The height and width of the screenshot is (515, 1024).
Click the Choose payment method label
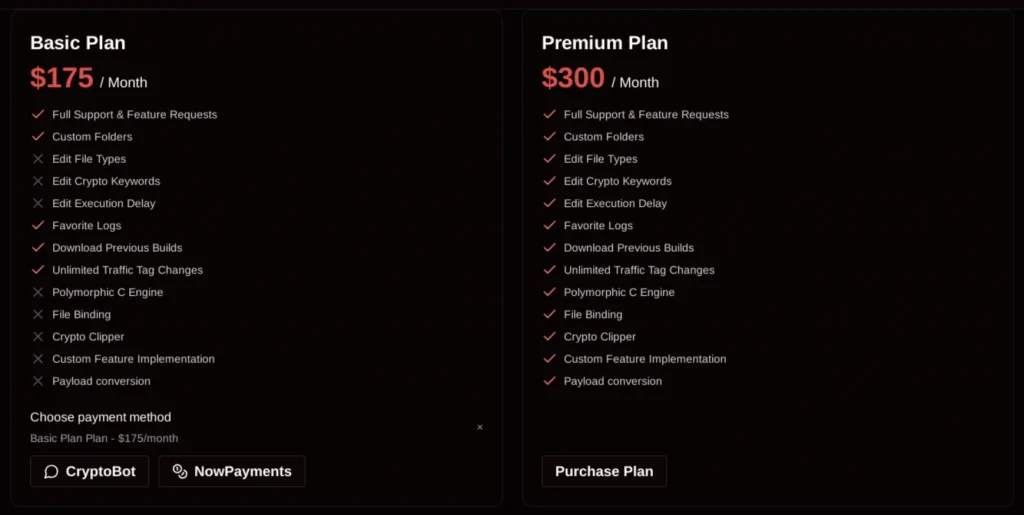100,417
